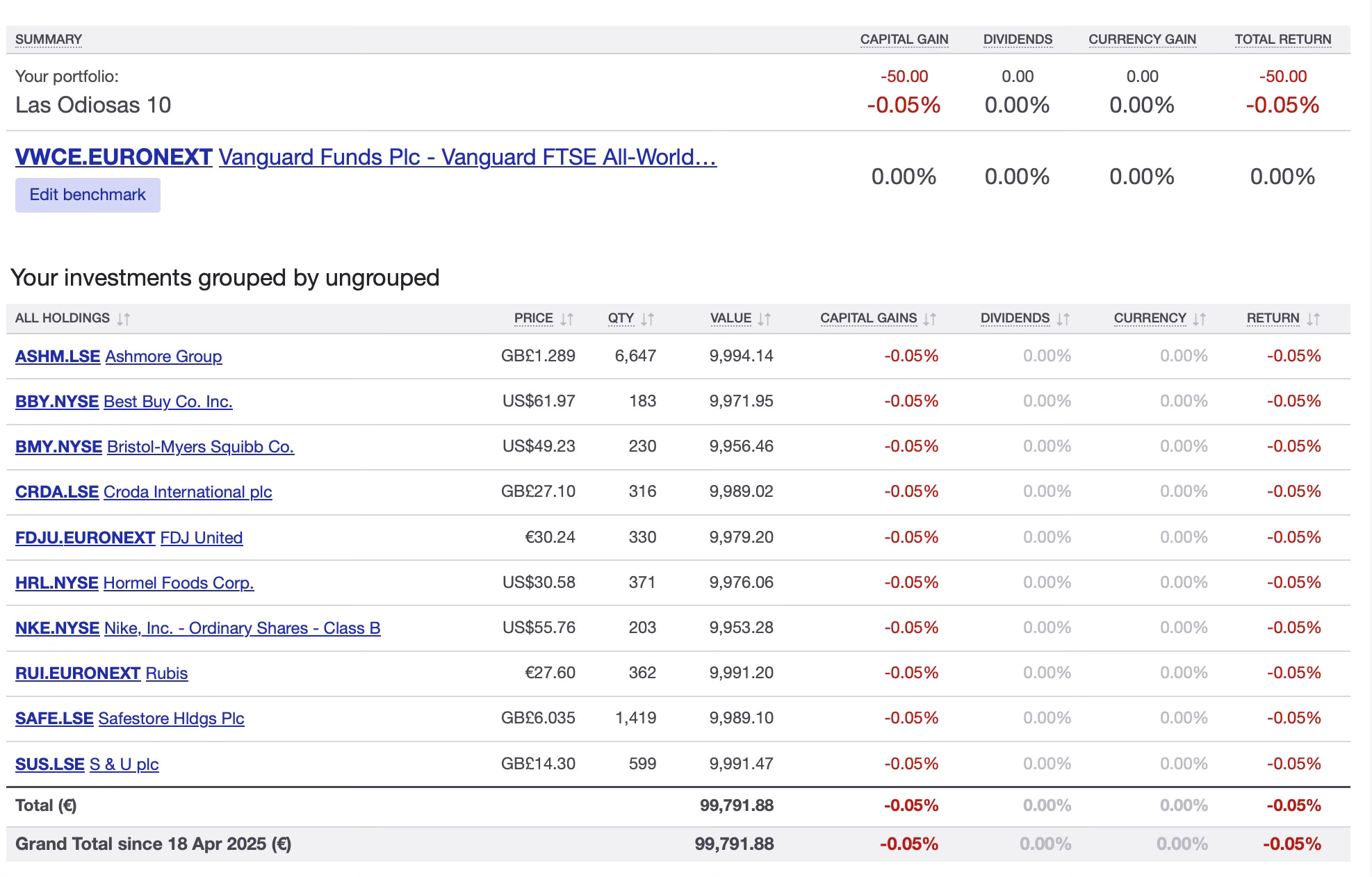Sort by Value column arrows icon

(x=764, y=319)
